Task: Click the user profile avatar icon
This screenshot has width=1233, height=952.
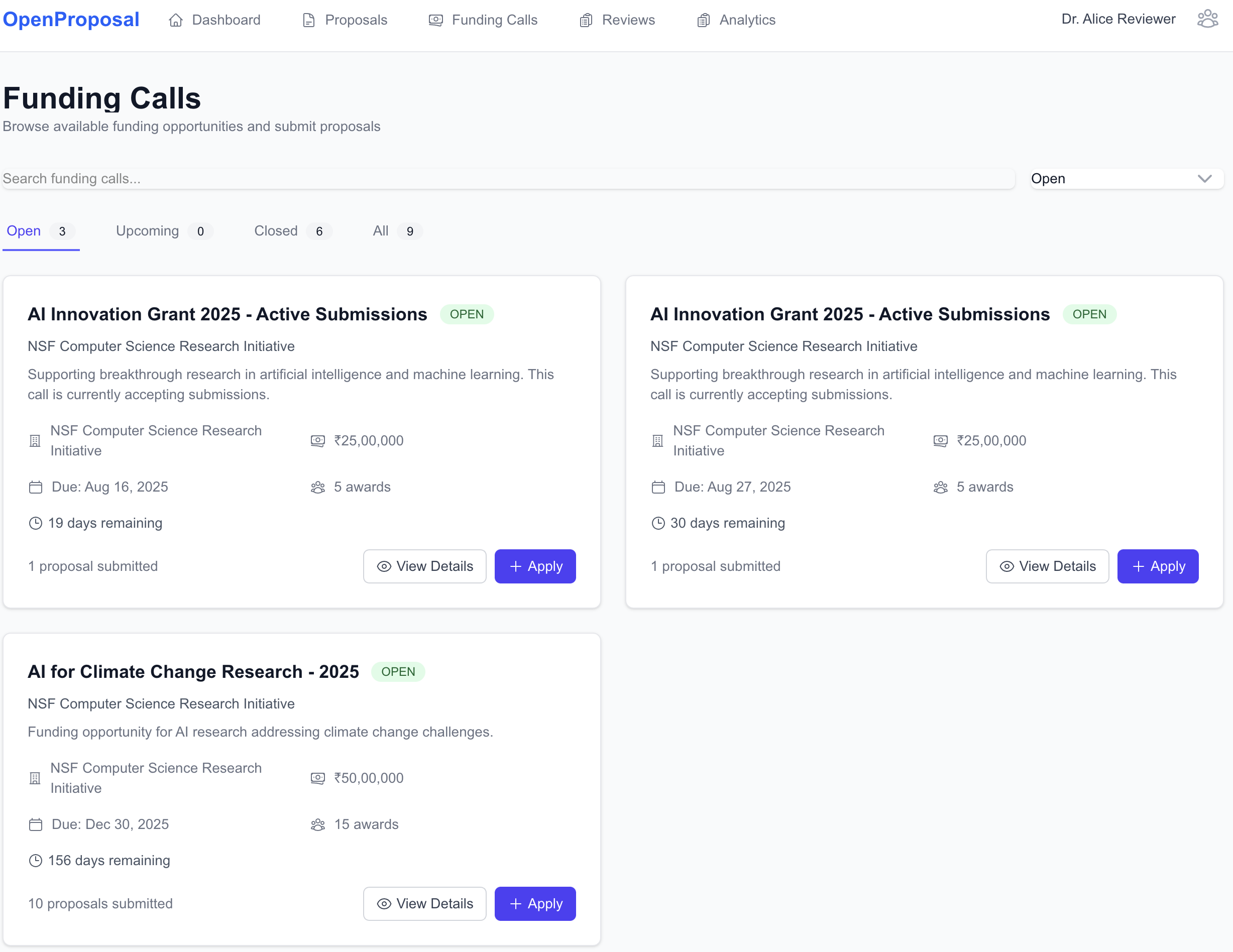Action: coord(1207,19)
